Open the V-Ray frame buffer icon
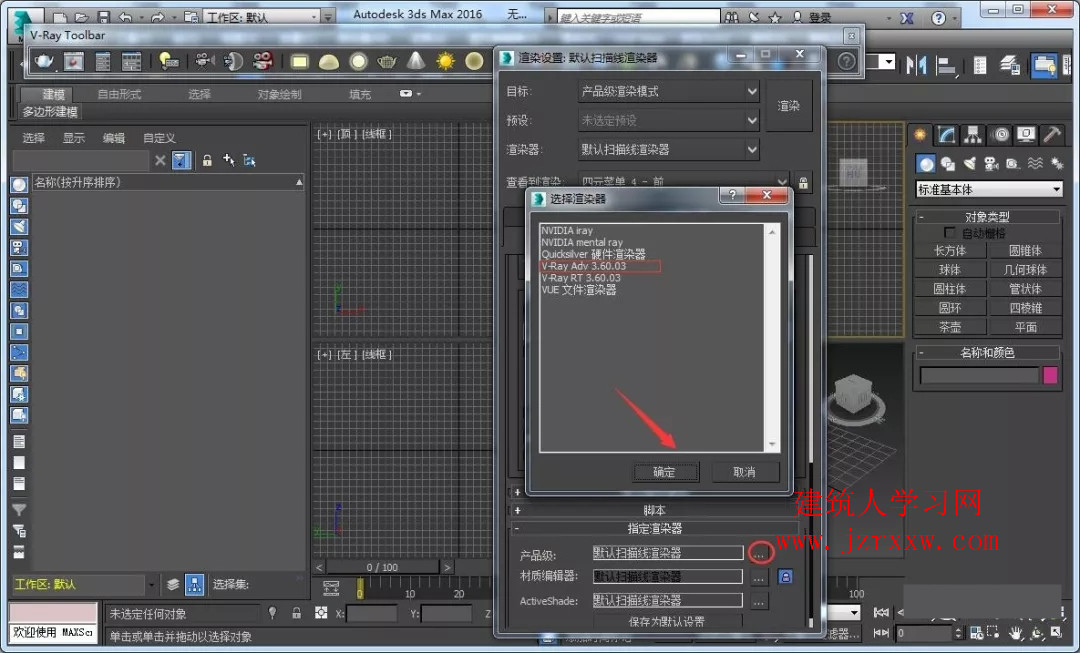 coord(74,62)
